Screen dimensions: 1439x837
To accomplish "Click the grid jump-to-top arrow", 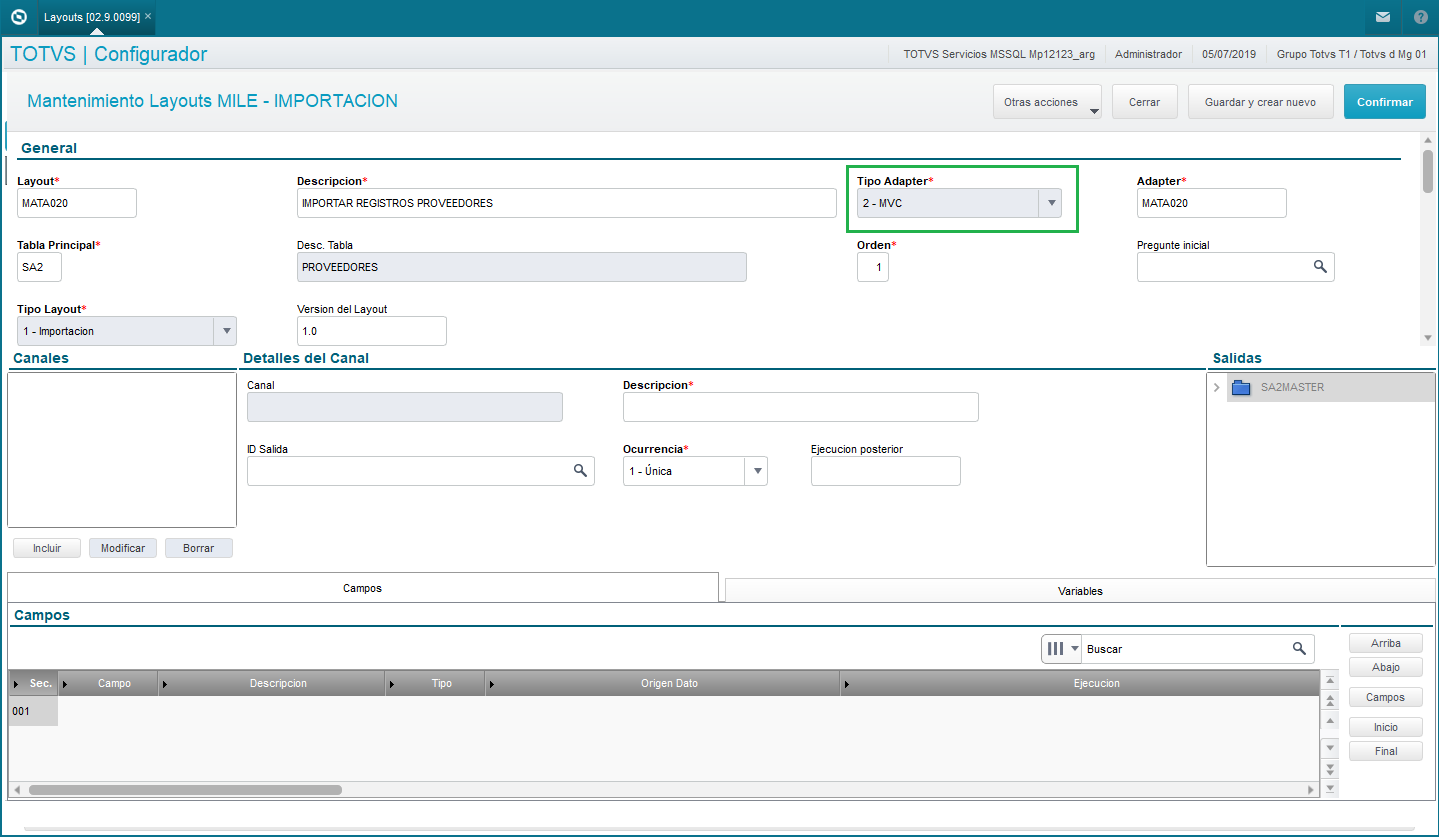I will (1330, 681).
